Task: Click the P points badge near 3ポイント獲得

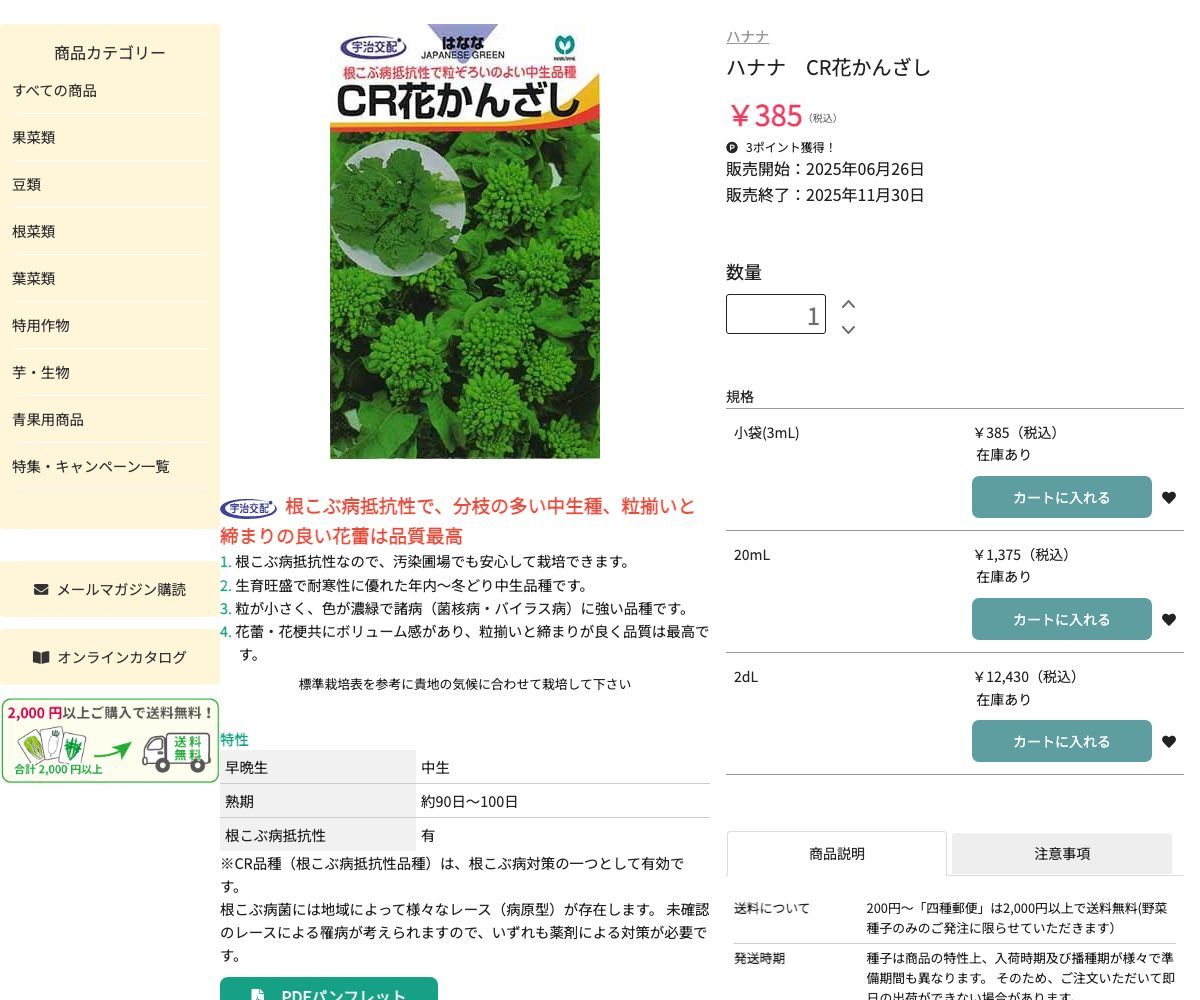Action: click(x=732, y=147)
